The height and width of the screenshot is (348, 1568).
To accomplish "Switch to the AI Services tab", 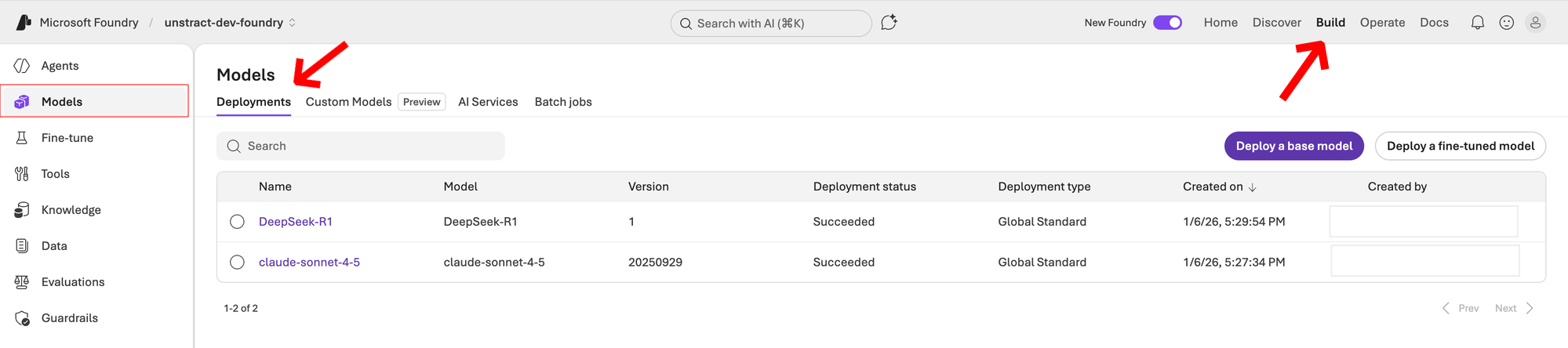I will point(488,102).
